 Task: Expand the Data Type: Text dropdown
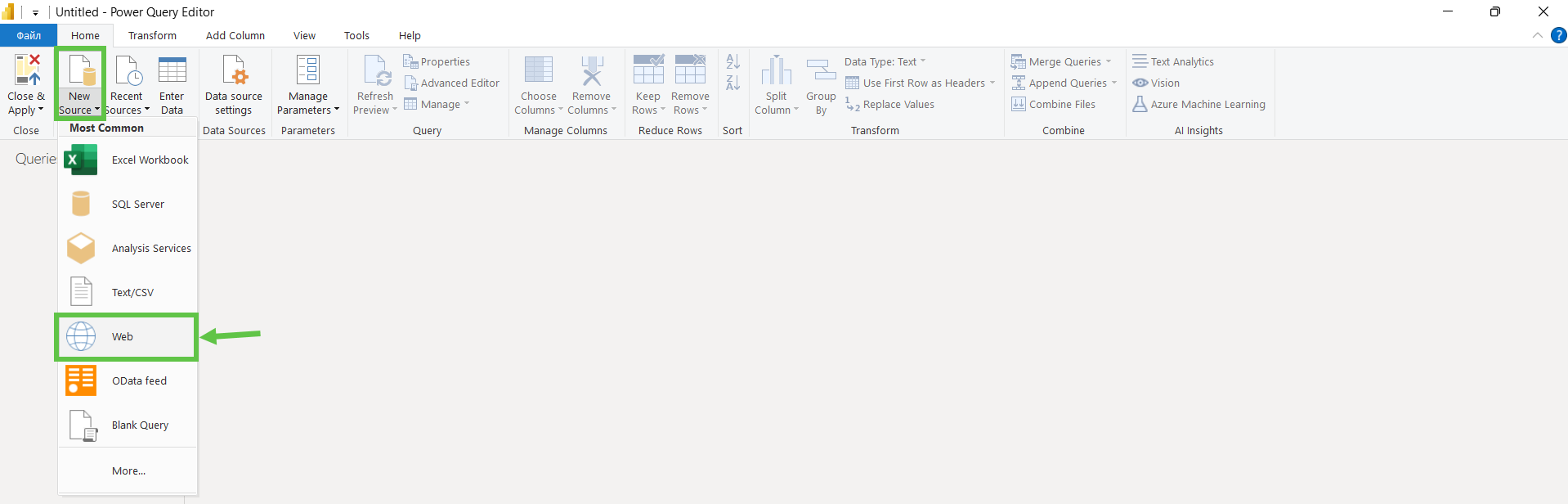[x=885, y=62]
